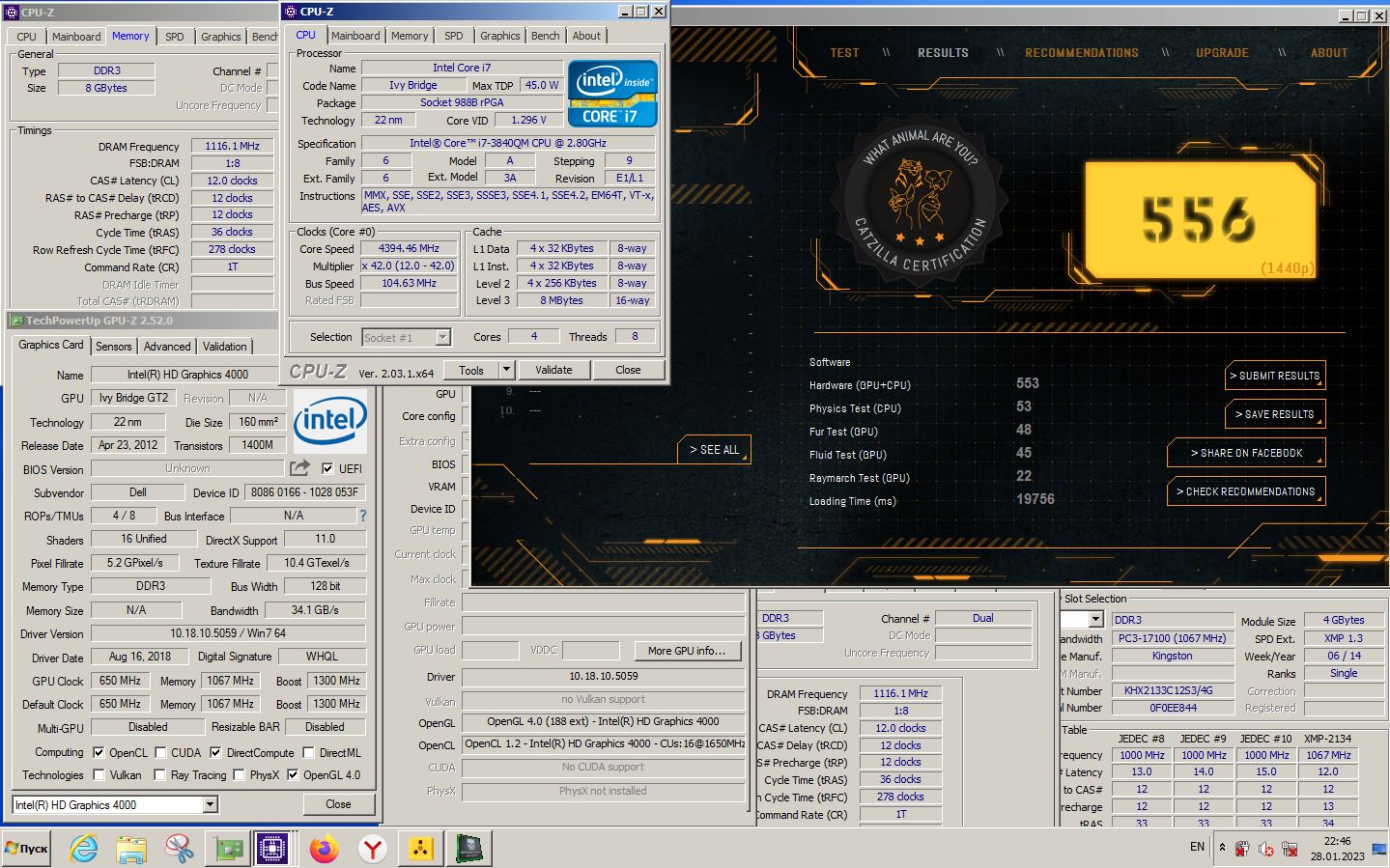Viewport: 1390px width, 868px height.
Task: Open the Sensors tab in GPU-Z
Action: point(113,347)
